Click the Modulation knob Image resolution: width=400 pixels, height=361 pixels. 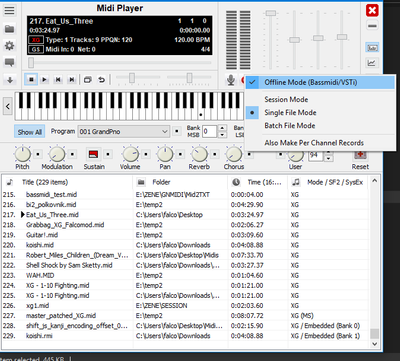click(x=57, y=154)
